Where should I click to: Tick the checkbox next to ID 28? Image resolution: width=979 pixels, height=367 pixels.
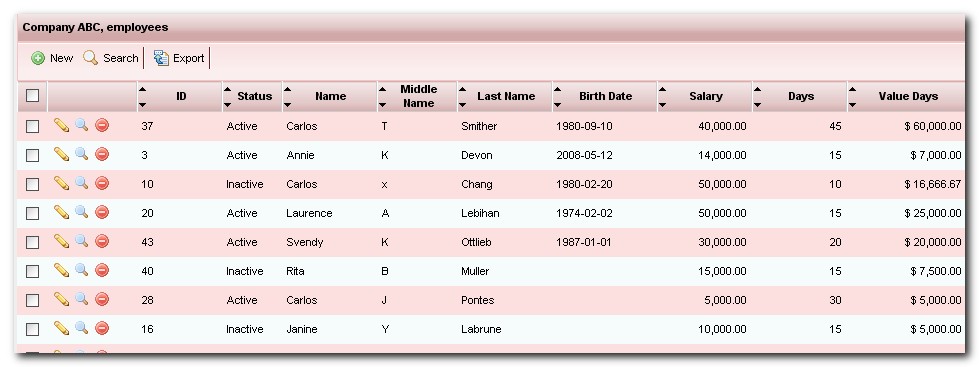click(x=32, y=300)
